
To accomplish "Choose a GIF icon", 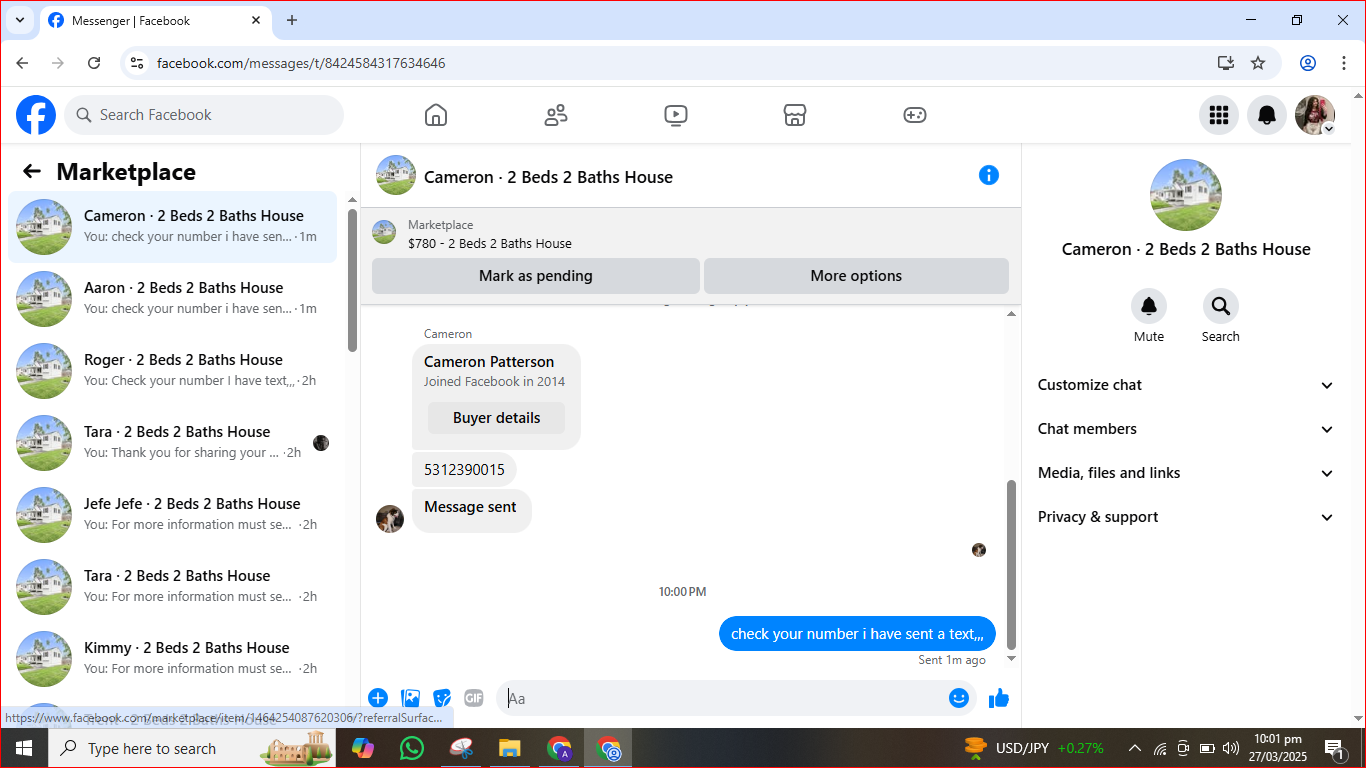I will point(474,698).
